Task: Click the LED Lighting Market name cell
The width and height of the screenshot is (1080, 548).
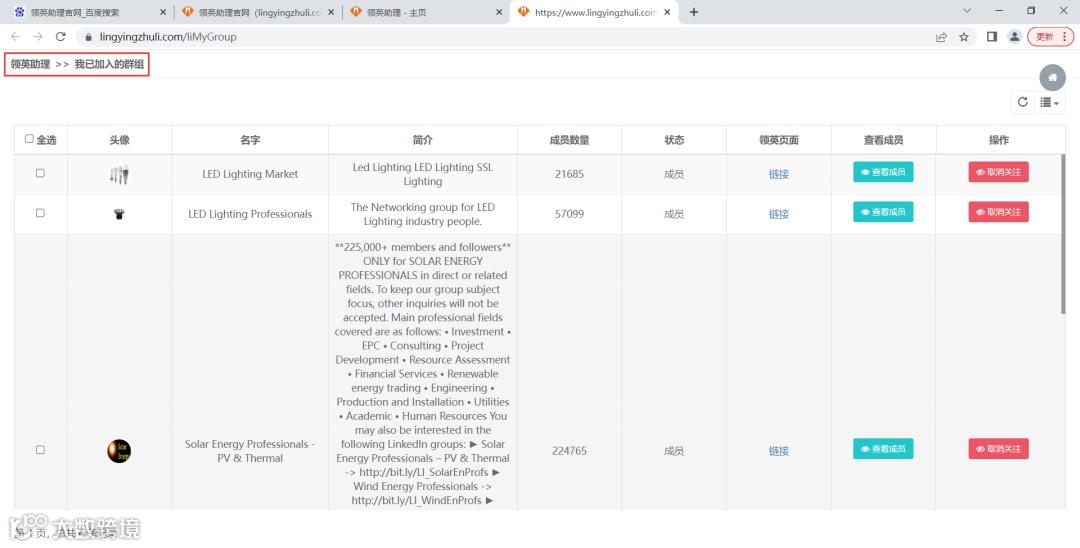Action: point(250,174)
